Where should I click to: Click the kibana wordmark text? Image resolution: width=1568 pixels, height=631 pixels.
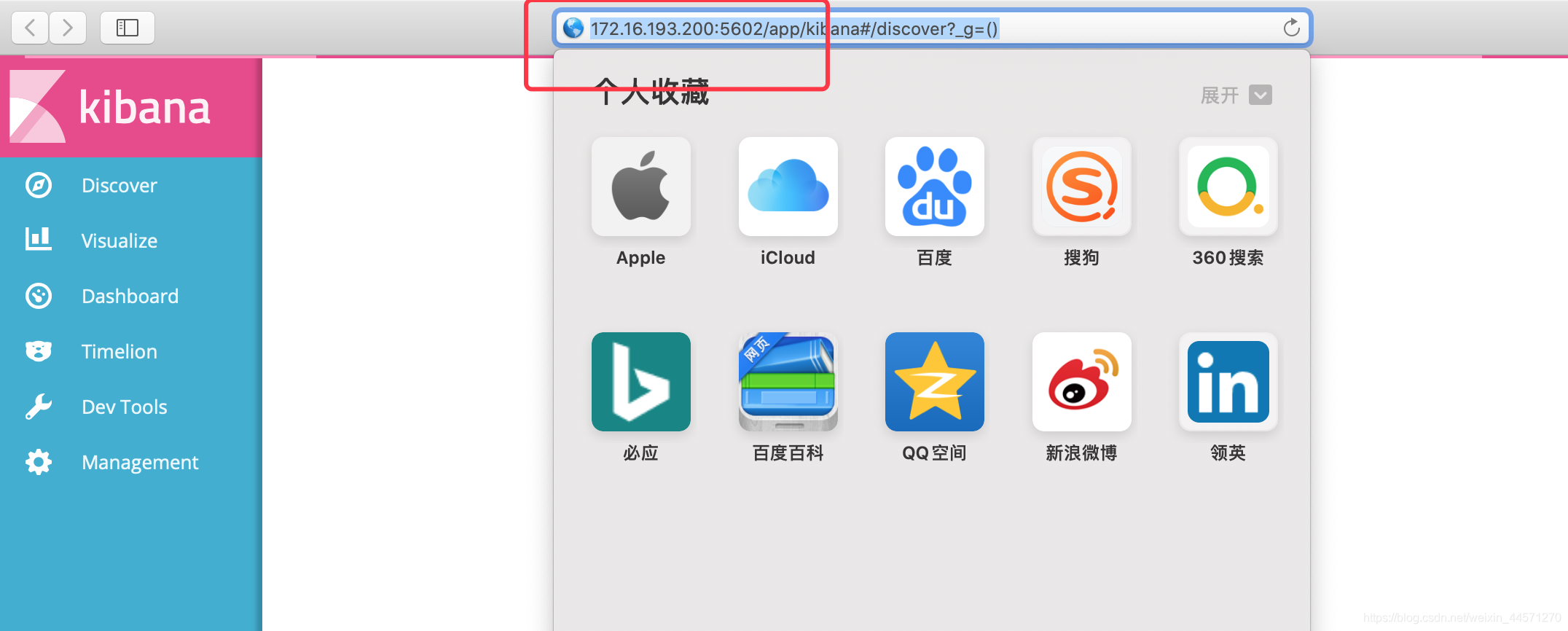point(144,107)
